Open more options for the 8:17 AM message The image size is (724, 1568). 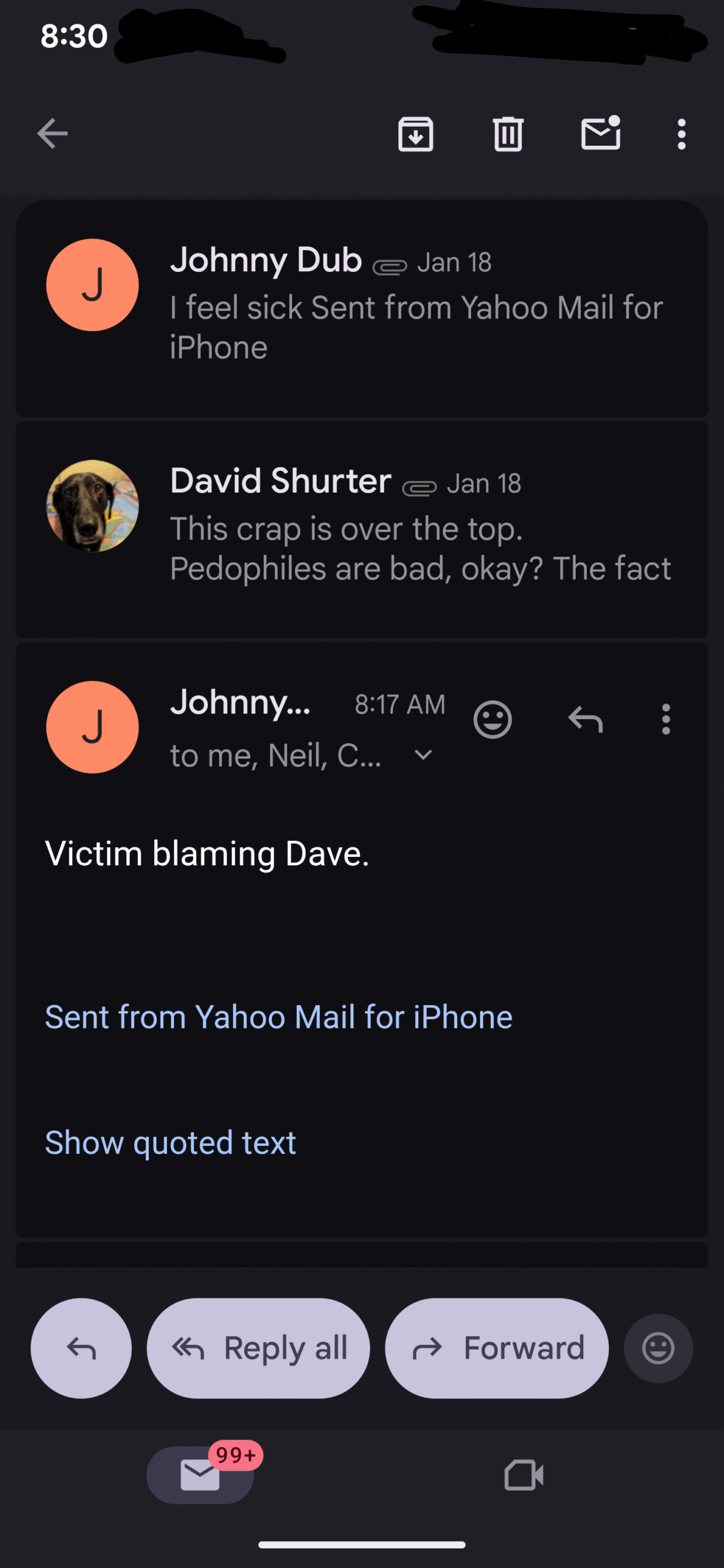[666, 719]
